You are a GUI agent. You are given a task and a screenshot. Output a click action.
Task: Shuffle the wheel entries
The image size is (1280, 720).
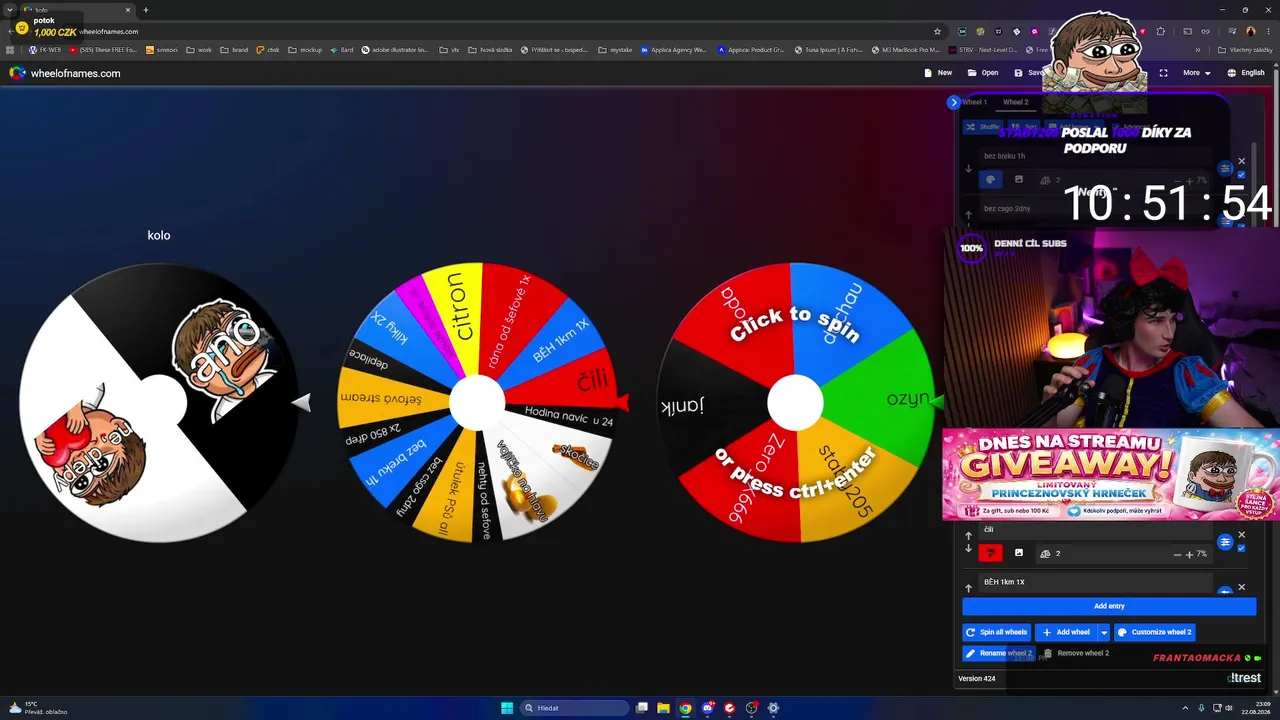tap(981, 127)
